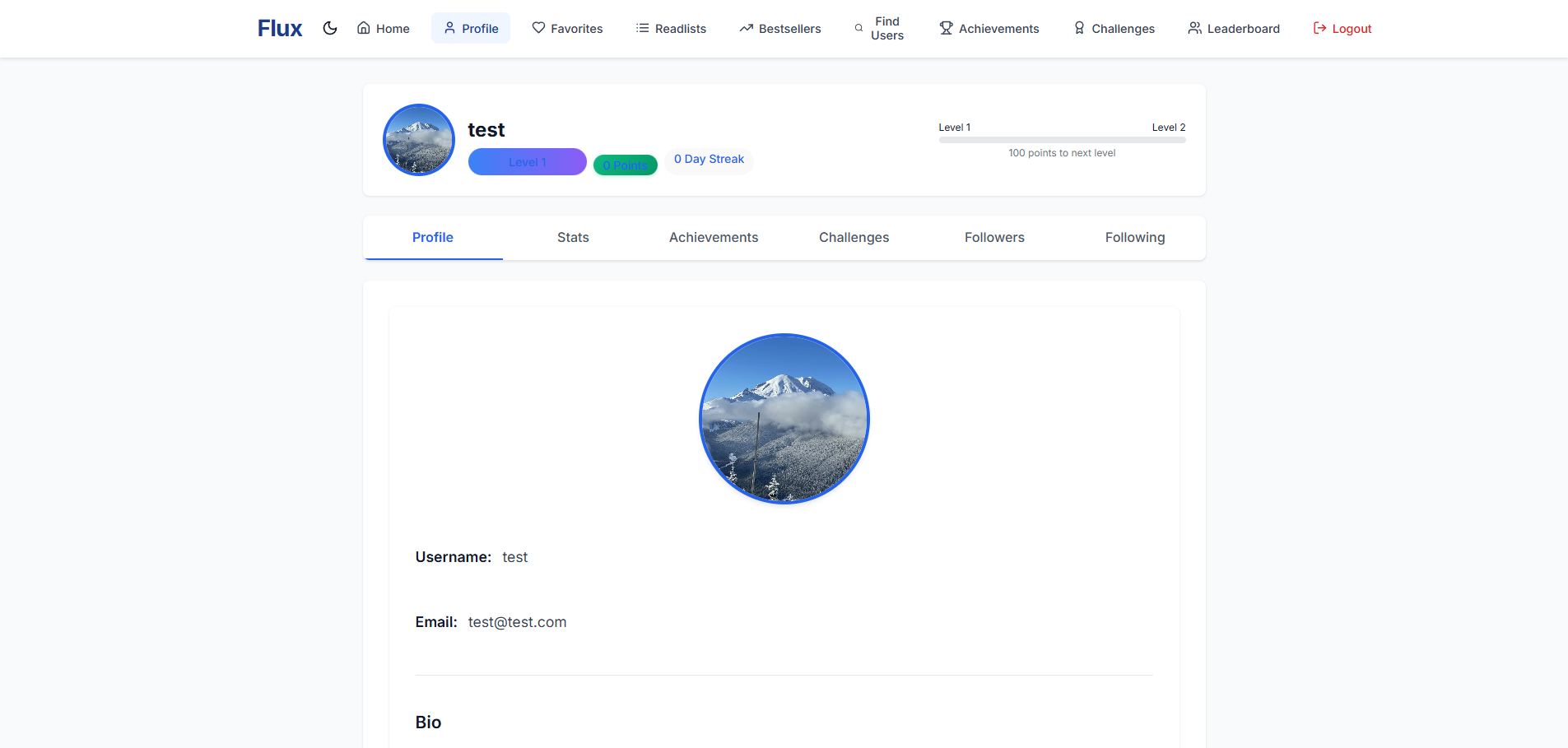
Task: Select the Following tab
Action: [x=1135, y=237]
